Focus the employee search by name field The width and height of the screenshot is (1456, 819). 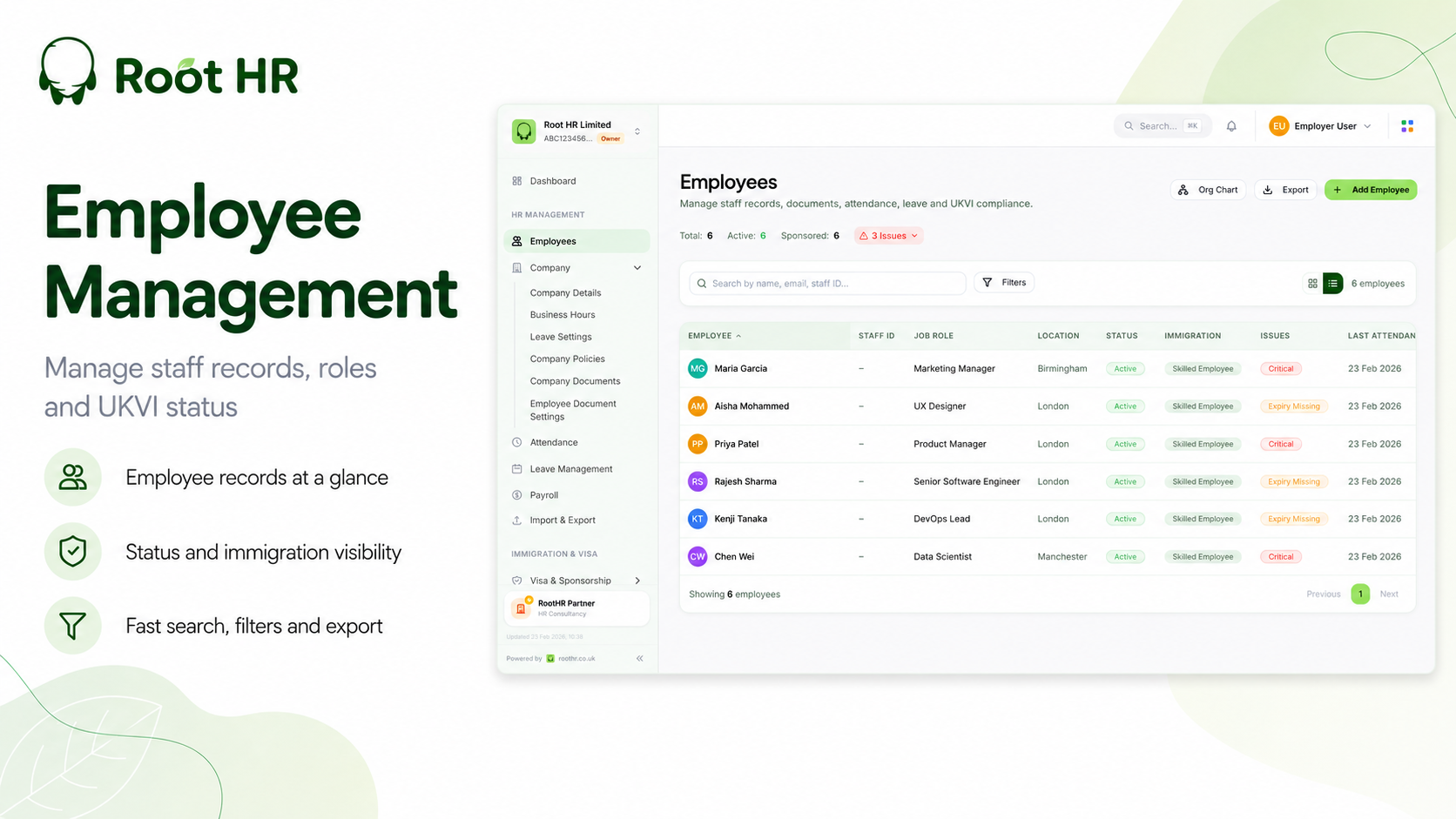point(827,284)
